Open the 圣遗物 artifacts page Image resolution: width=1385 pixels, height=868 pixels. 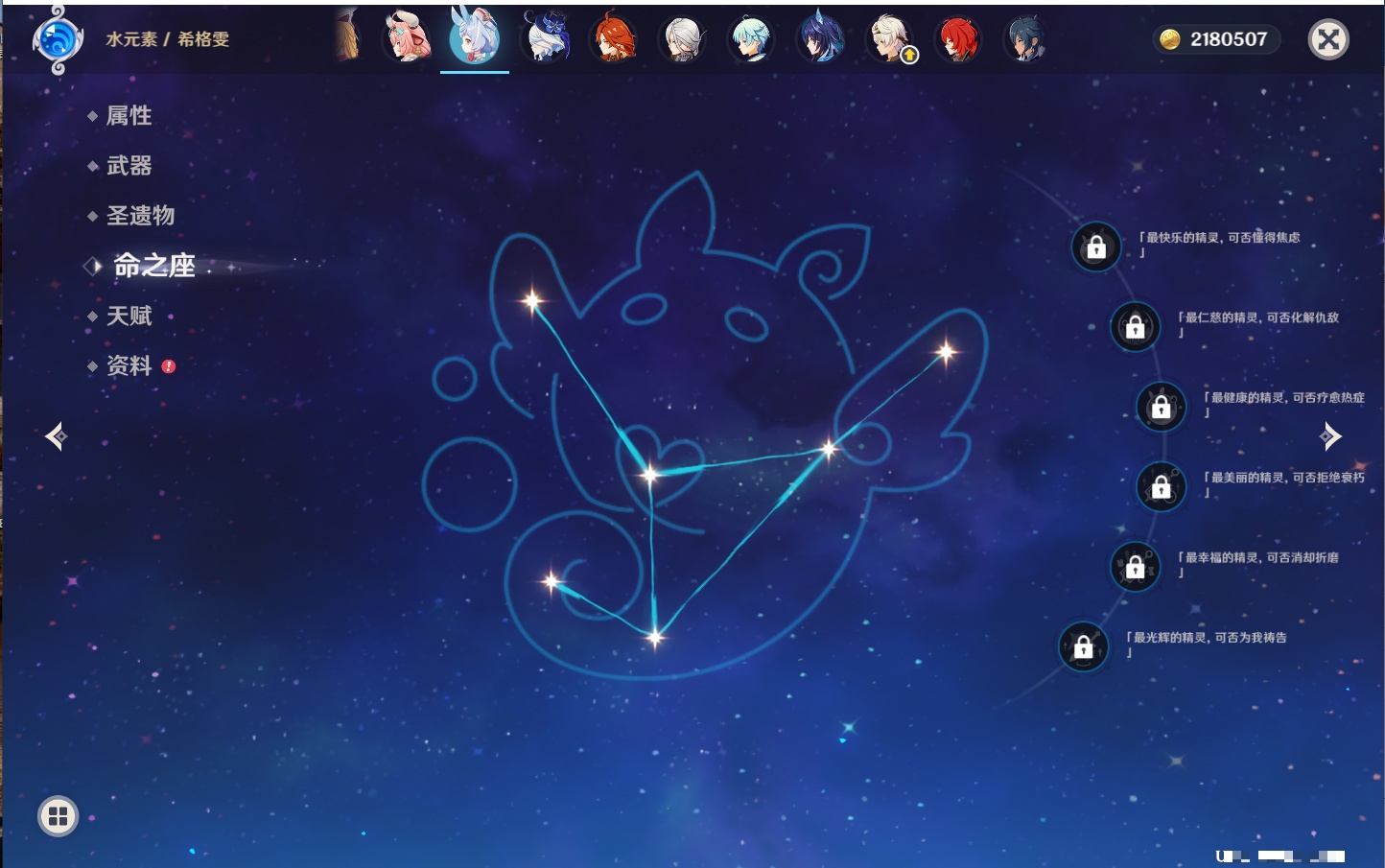click(140, 216)
